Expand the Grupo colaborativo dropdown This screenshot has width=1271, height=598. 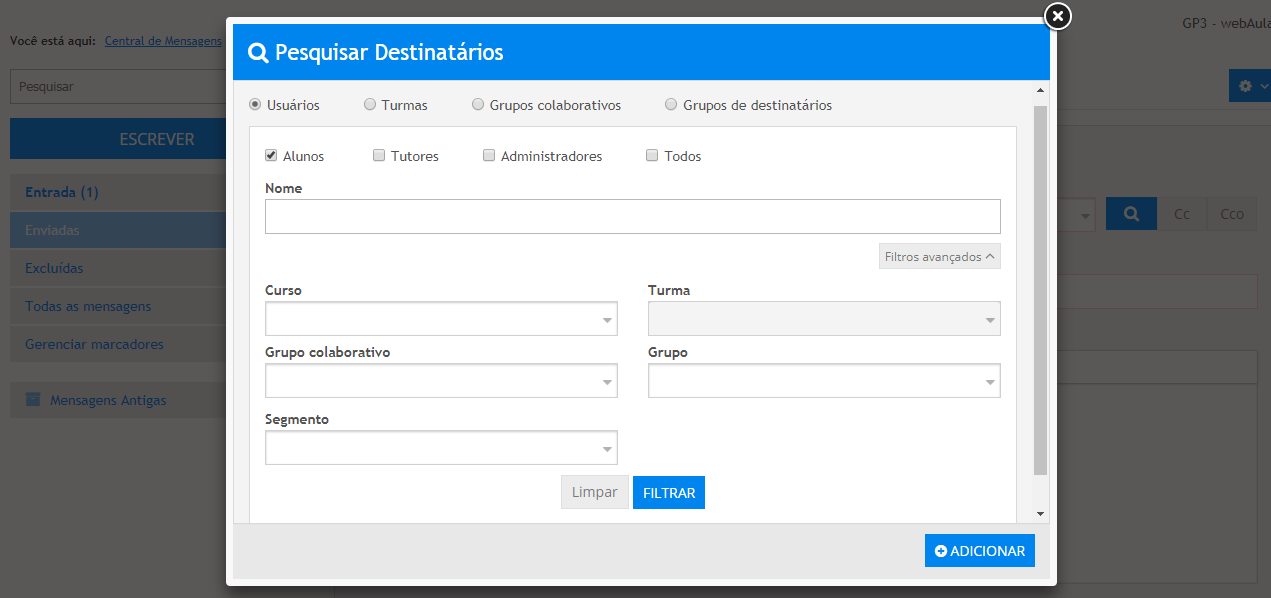point(440,381)
